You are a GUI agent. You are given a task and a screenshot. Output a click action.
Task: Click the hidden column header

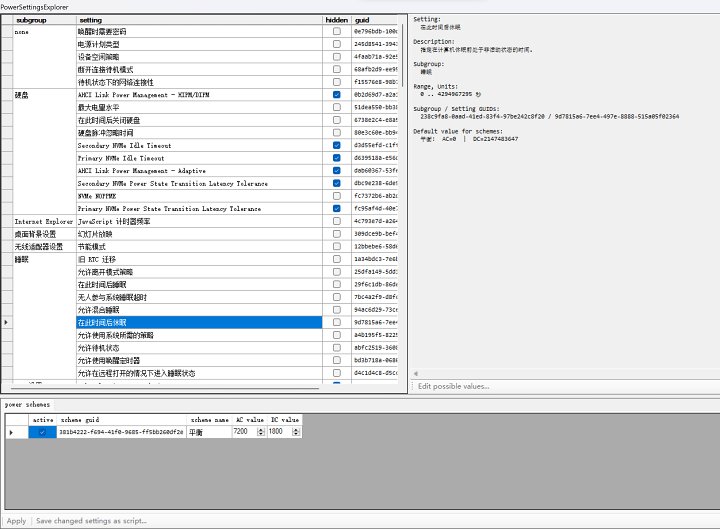coord(336,19)
